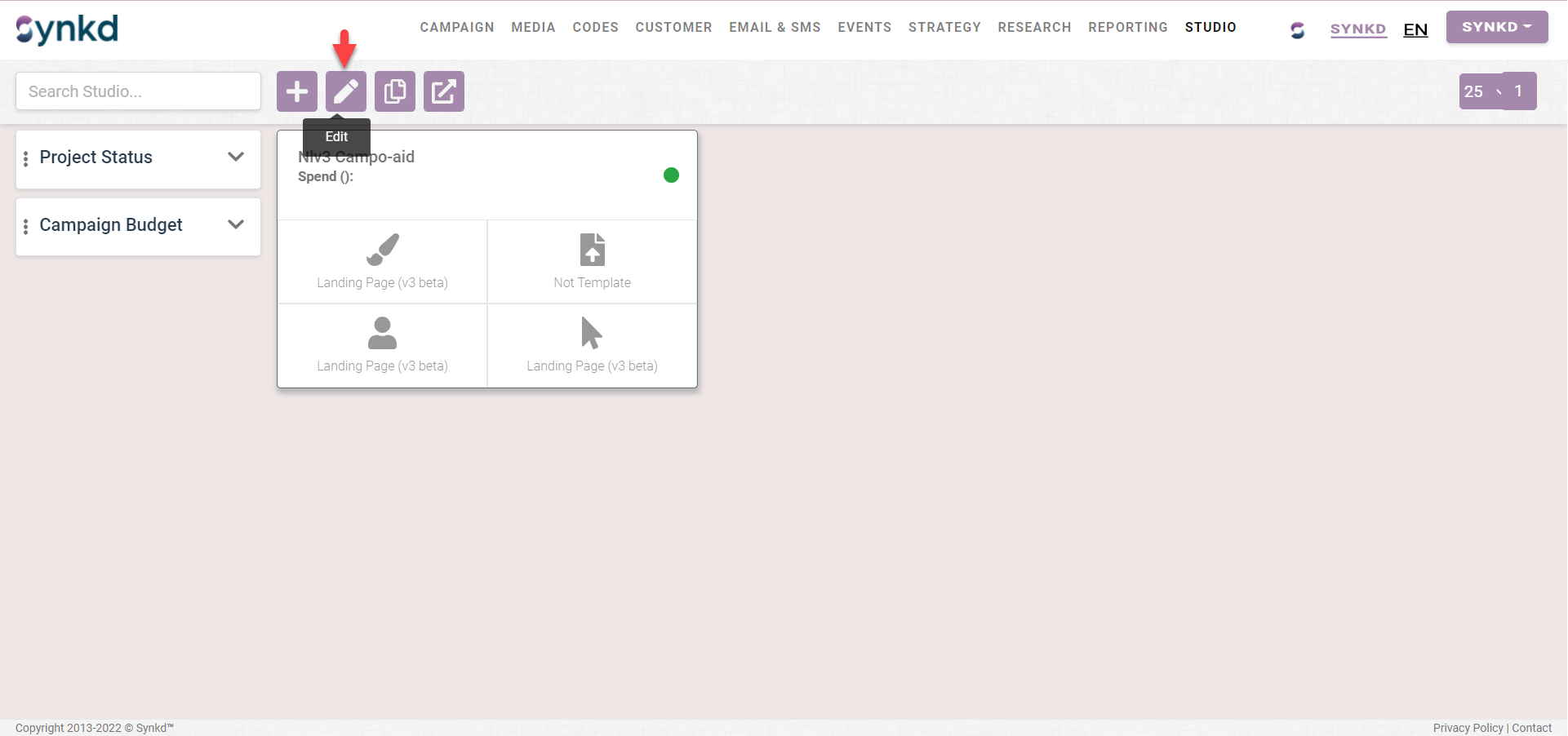Click the external link export icon
This screenshot has height=736, width=1568.
[x=444, y=91]
